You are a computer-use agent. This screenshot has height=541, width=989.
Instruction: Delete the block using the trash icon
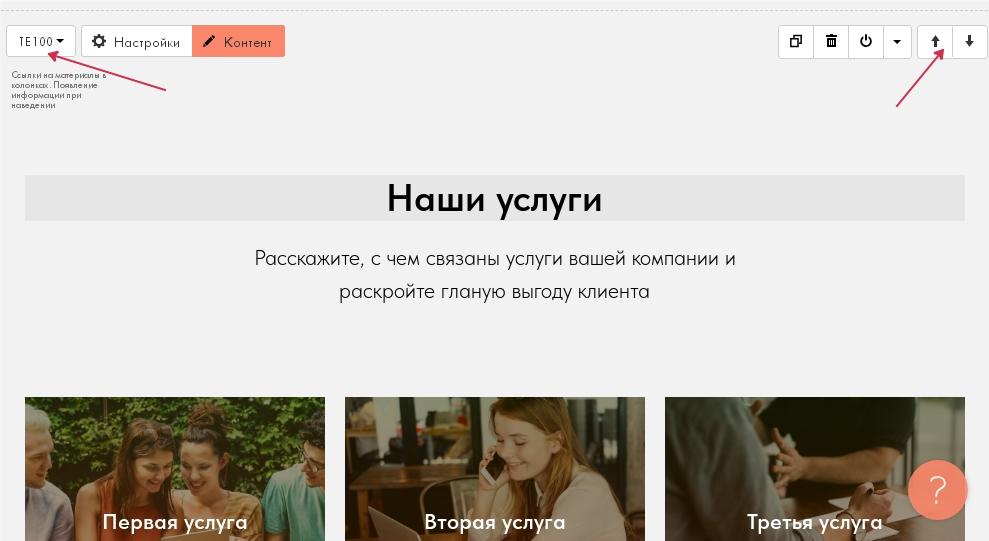click(x=831, y=42)
